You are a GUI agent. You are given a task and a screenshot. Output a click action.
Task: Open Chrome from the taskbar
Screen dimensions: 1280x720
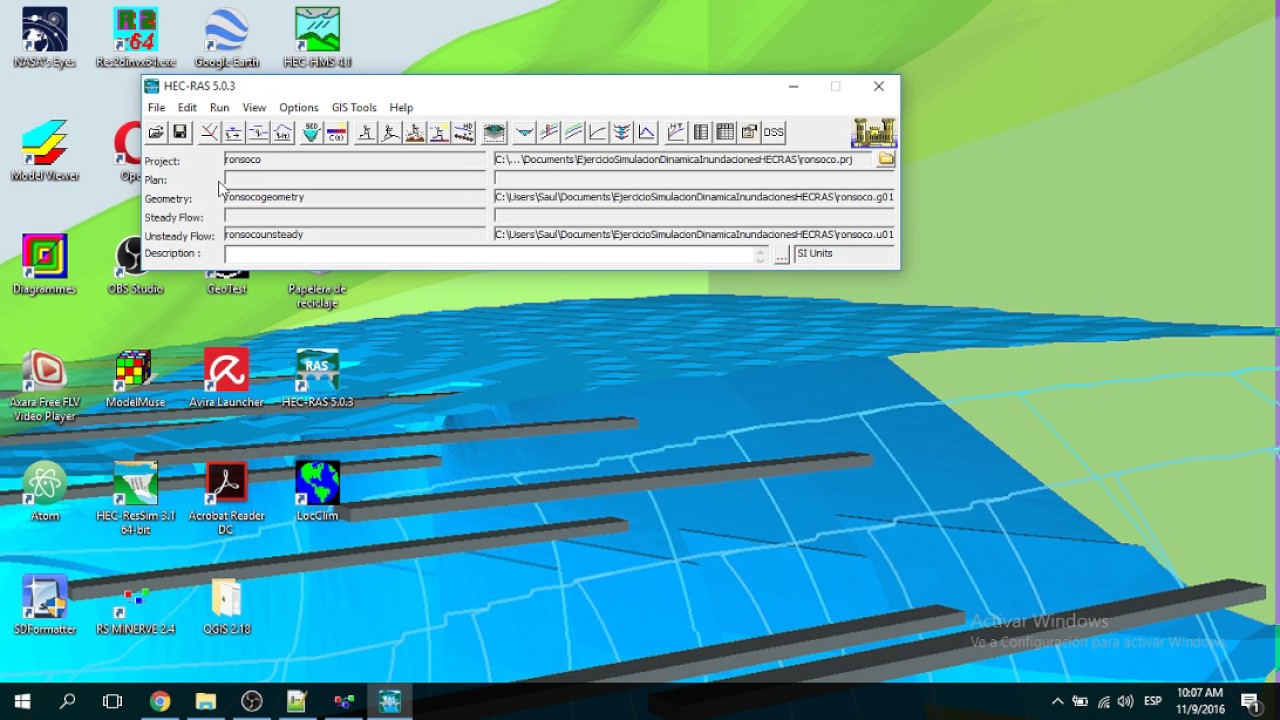pyautogui.click(x=160, y=701)
